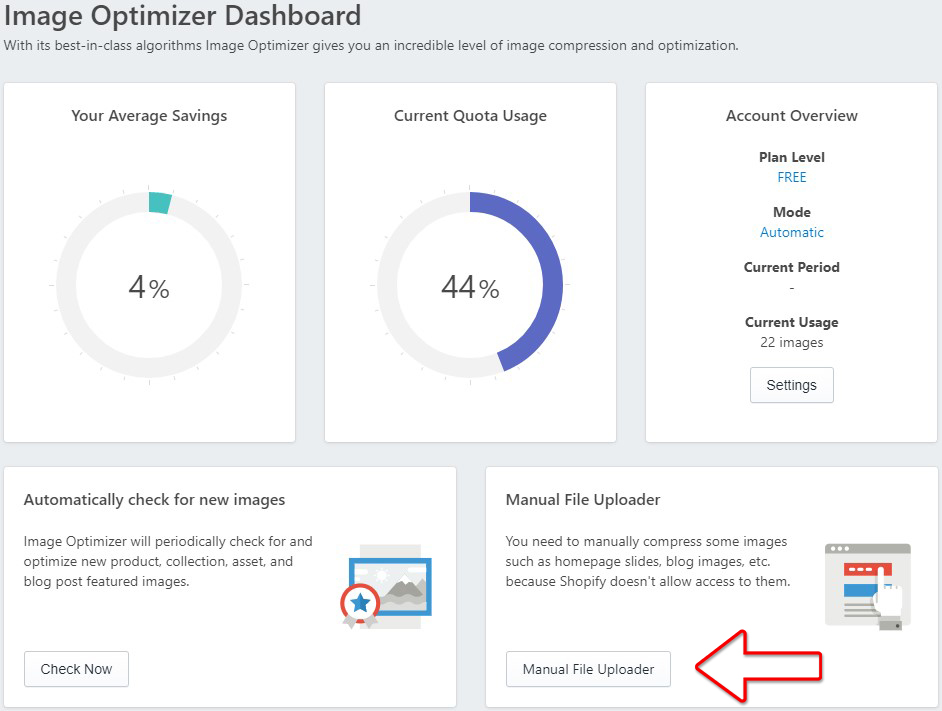This screenshot has width=942, height=711.
Task: Click the Settings button in Account Overview
Action: point(791,385)
